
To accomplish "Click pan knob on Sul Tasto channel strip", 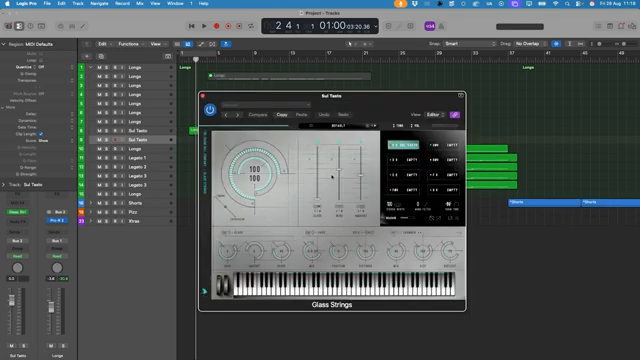I will [18, 268].
